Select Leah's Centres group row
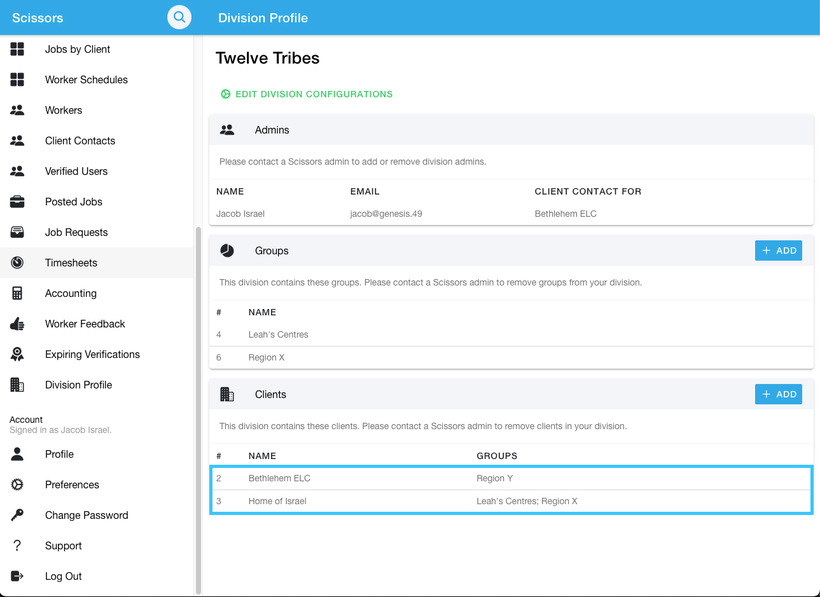This screenshot has width=820, height=597. [511, 335]
